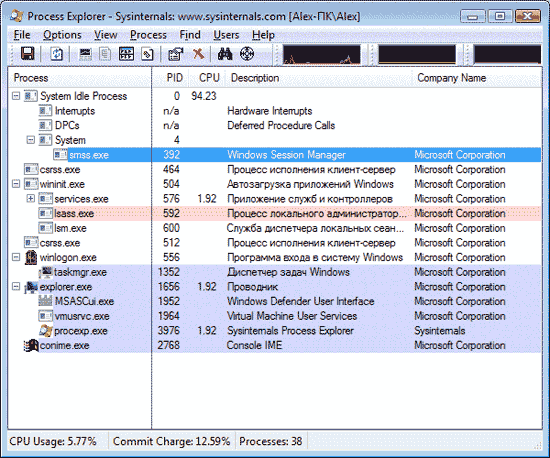This screenshot has width=550, height=458.
Task: Click 'Windows Session Manager' description
Action: pyautogui.click(x=287, y=155)
